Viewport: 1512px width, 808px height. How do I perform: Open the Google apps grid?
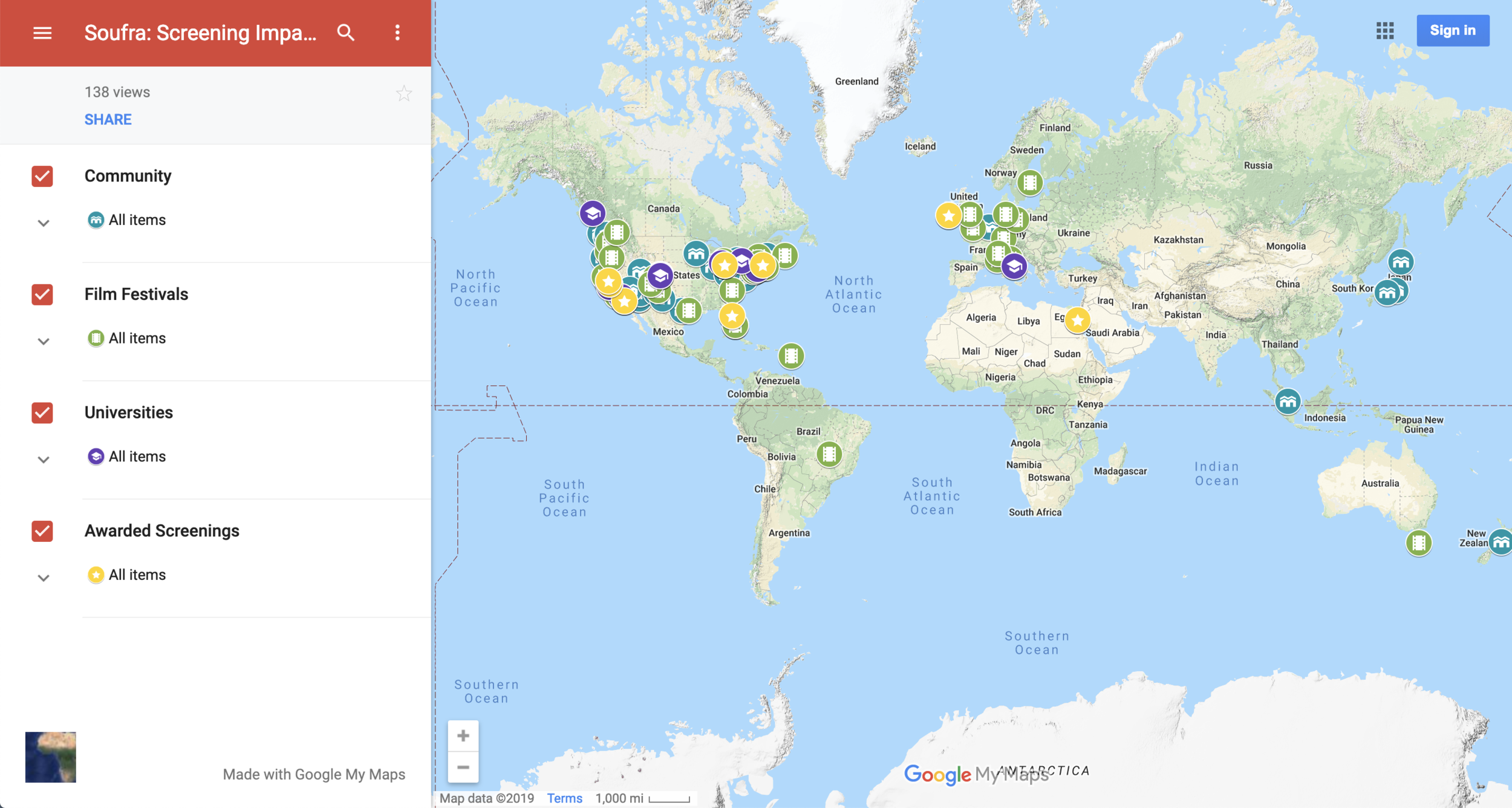[1384, 31]
